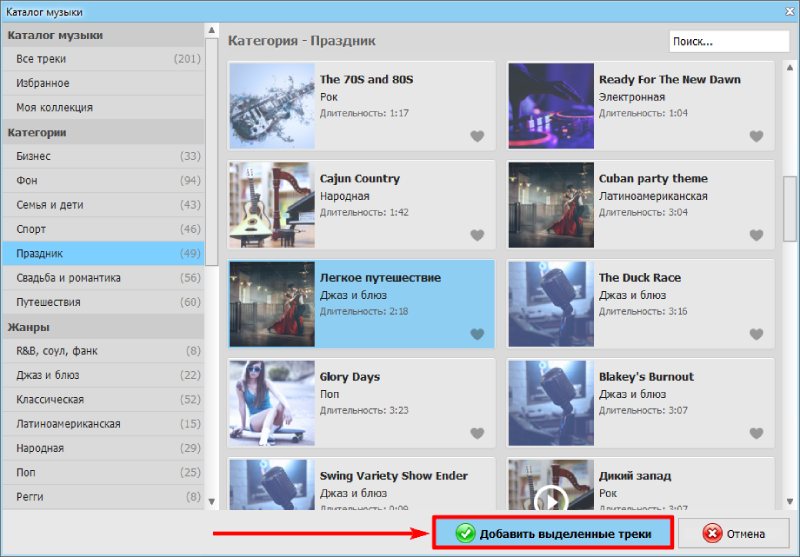Select Латиноамериканская genre in sidebar
Image resolution: width=800 pixels, height=557 pixels.
click(103, 424)
